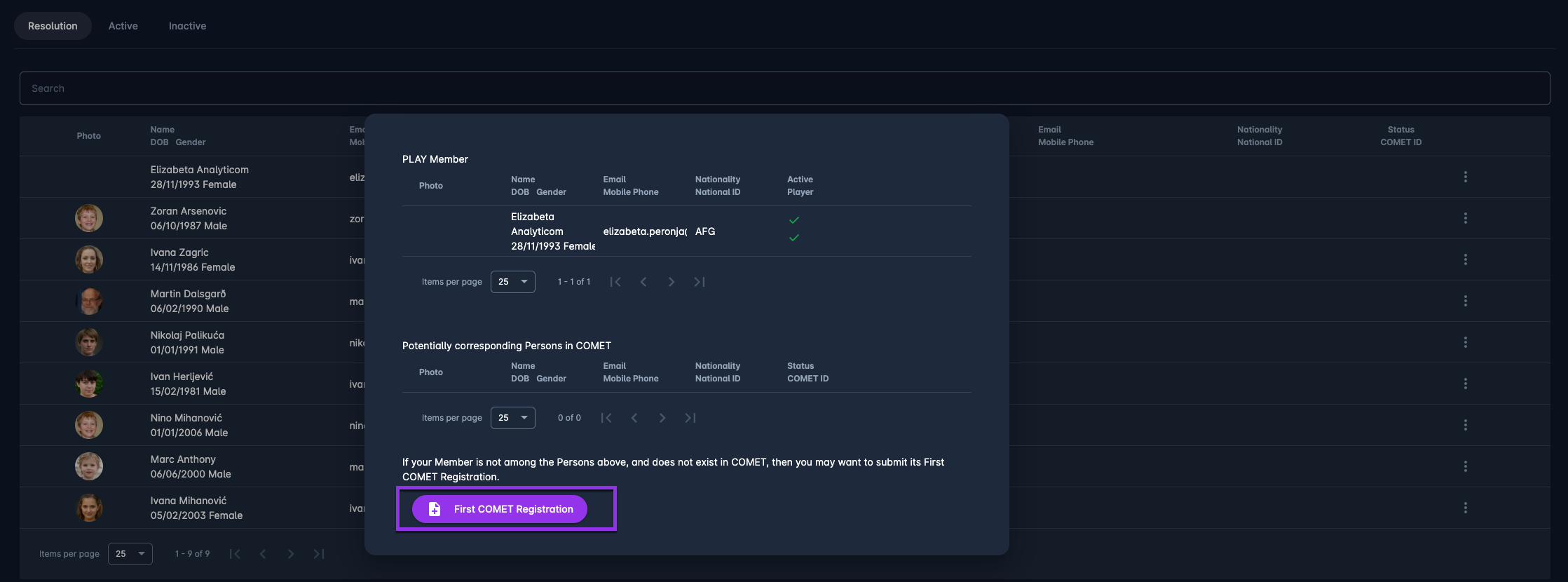Switch to the Active tab
Viewport: 1568px width, 582px height.
tap(123, 26)
